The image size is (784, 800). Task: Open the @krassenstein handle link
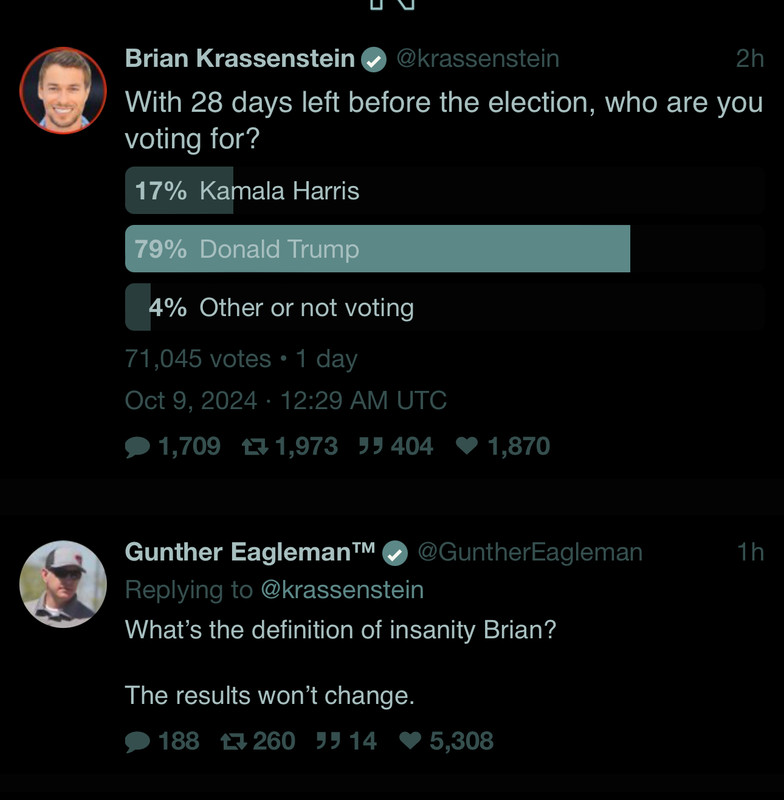point(478,59)
